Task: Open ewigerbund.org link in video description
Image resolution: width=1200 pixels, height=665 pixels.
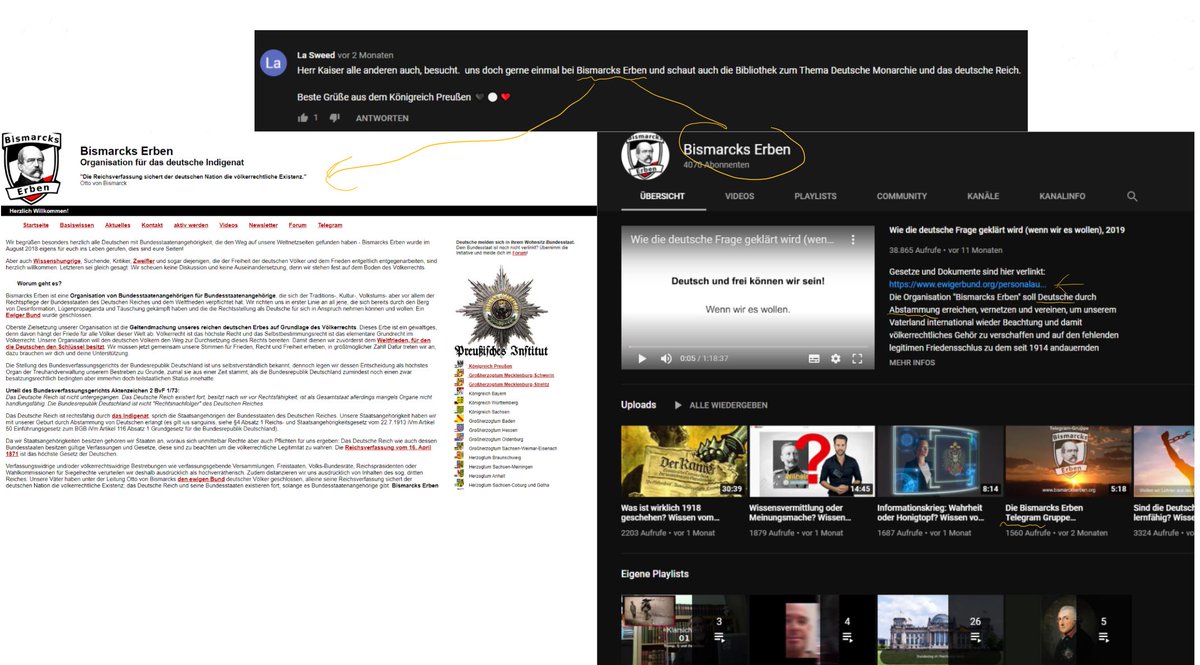Action: [x=967, y=283]
